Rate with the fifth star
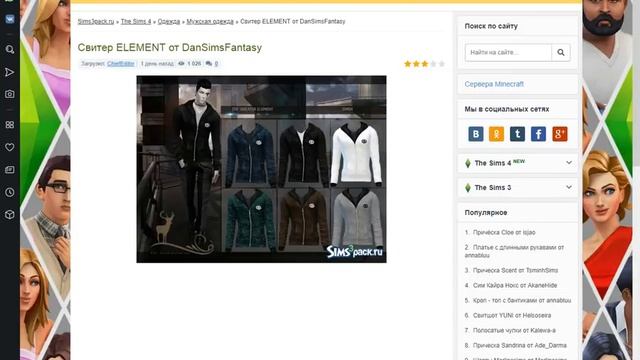640x360 pixels. (442, 64)
